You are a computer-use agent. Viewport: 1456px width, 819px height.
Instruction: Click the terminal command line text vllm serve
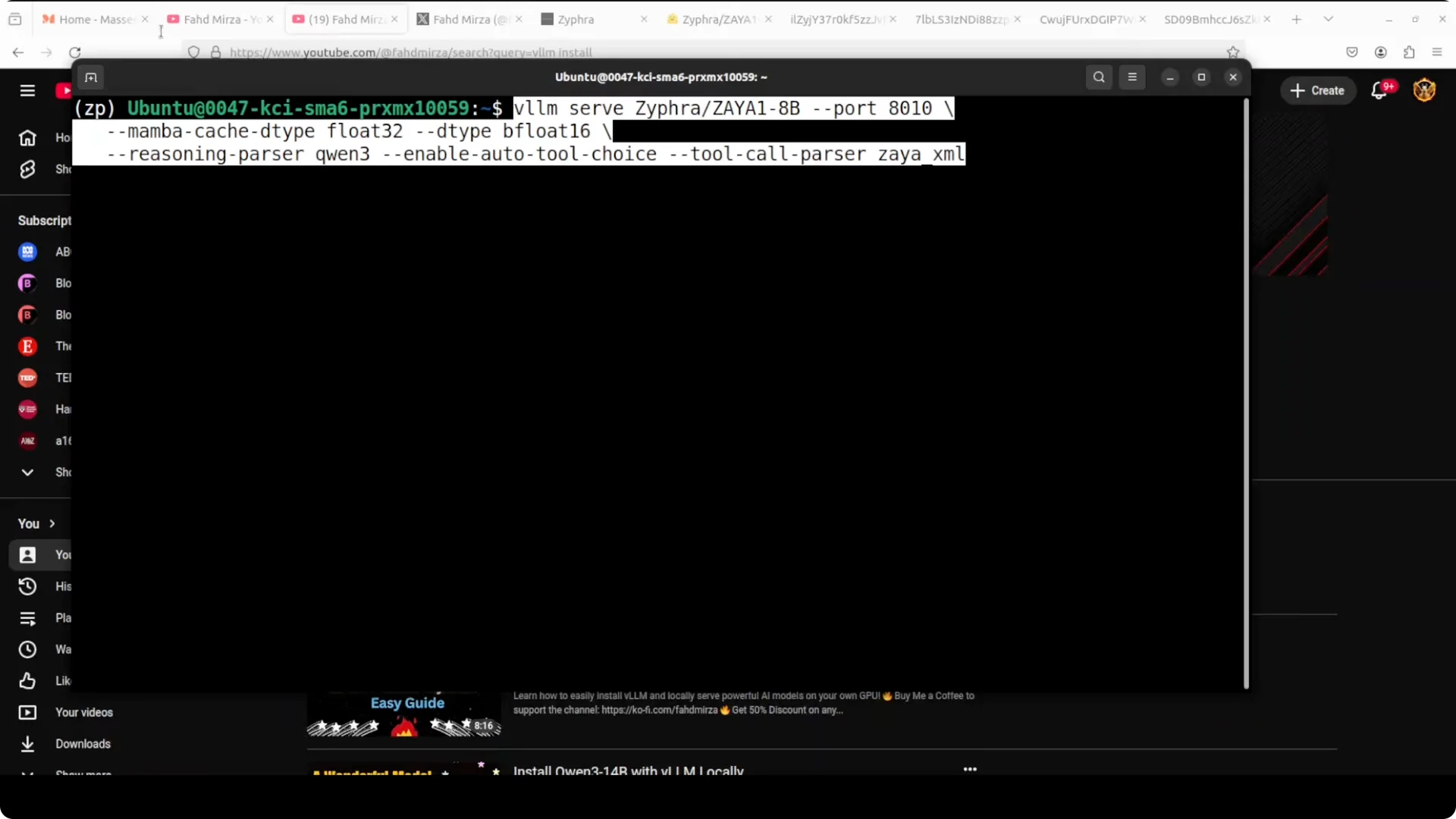[568, 108]
